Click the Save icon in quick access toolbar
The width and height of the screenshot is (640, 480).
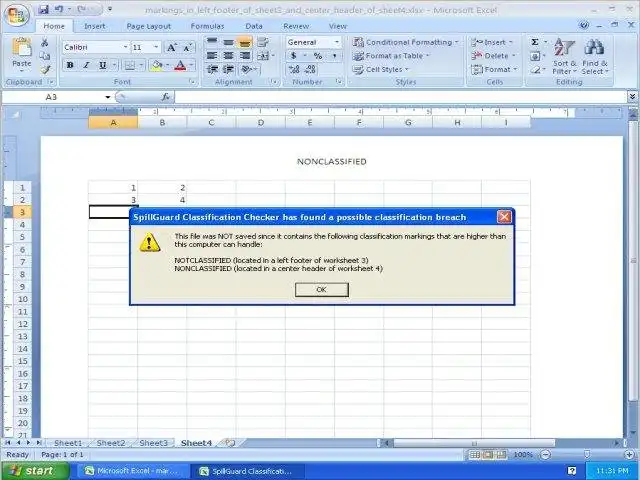coord(43,9)
